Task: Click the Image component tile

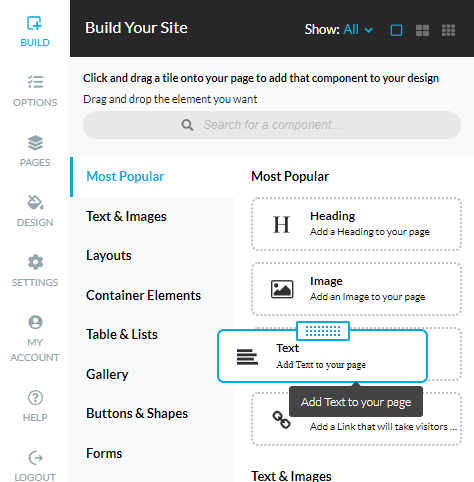Action: point(356,289)
